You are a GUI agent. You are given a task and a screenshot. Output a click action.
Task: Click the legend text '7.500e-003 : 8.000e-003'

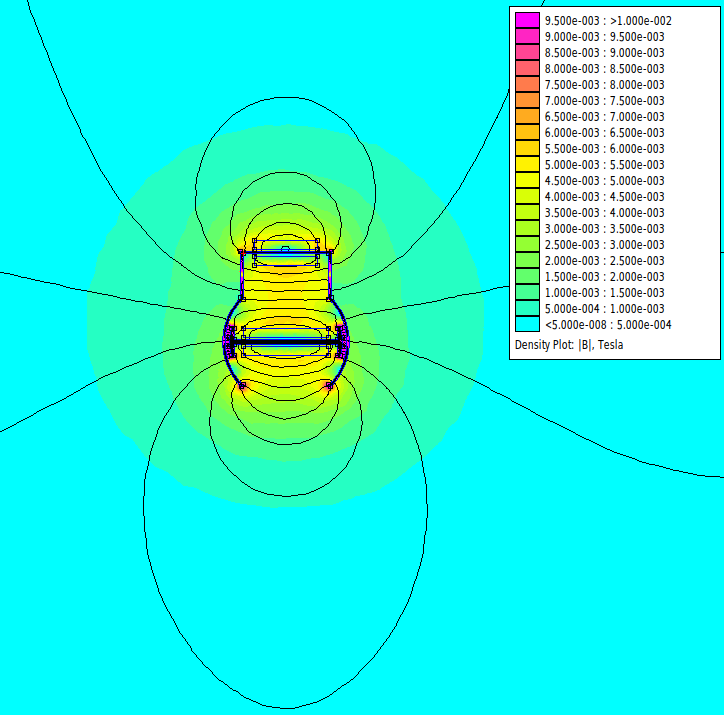pos(604,85)
